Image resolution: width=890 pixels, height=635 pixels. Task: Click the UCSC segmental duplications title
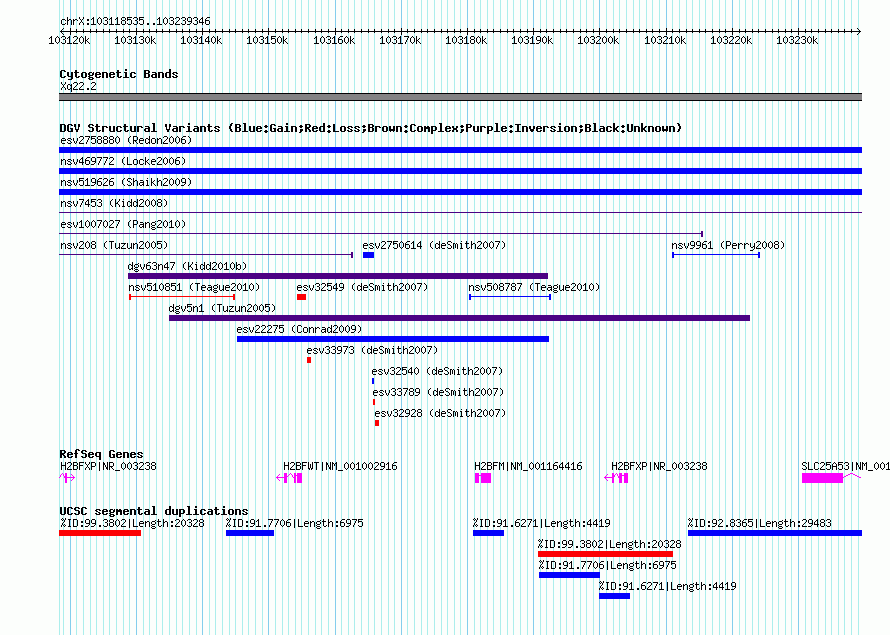pyautogui.click(x=154, y=511)
